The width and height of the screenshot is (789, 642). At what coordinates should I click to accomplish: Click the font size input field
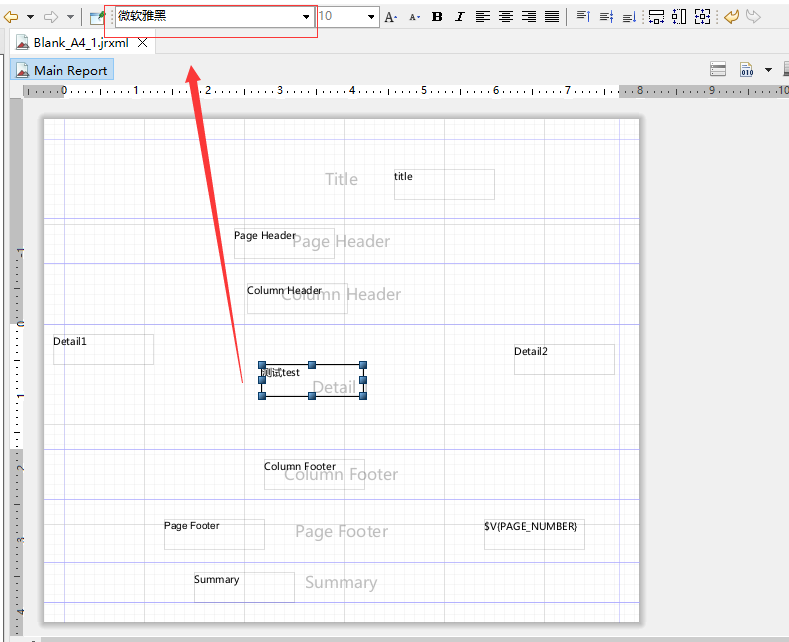pyautogui.click(x=342, y=17)
